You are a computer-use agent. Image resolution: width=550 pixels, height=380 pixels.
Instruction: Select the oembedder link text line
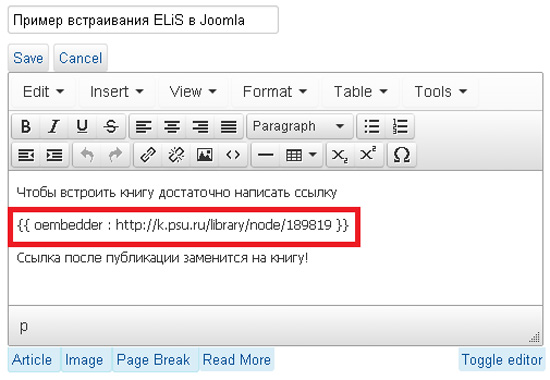point(183,225)
